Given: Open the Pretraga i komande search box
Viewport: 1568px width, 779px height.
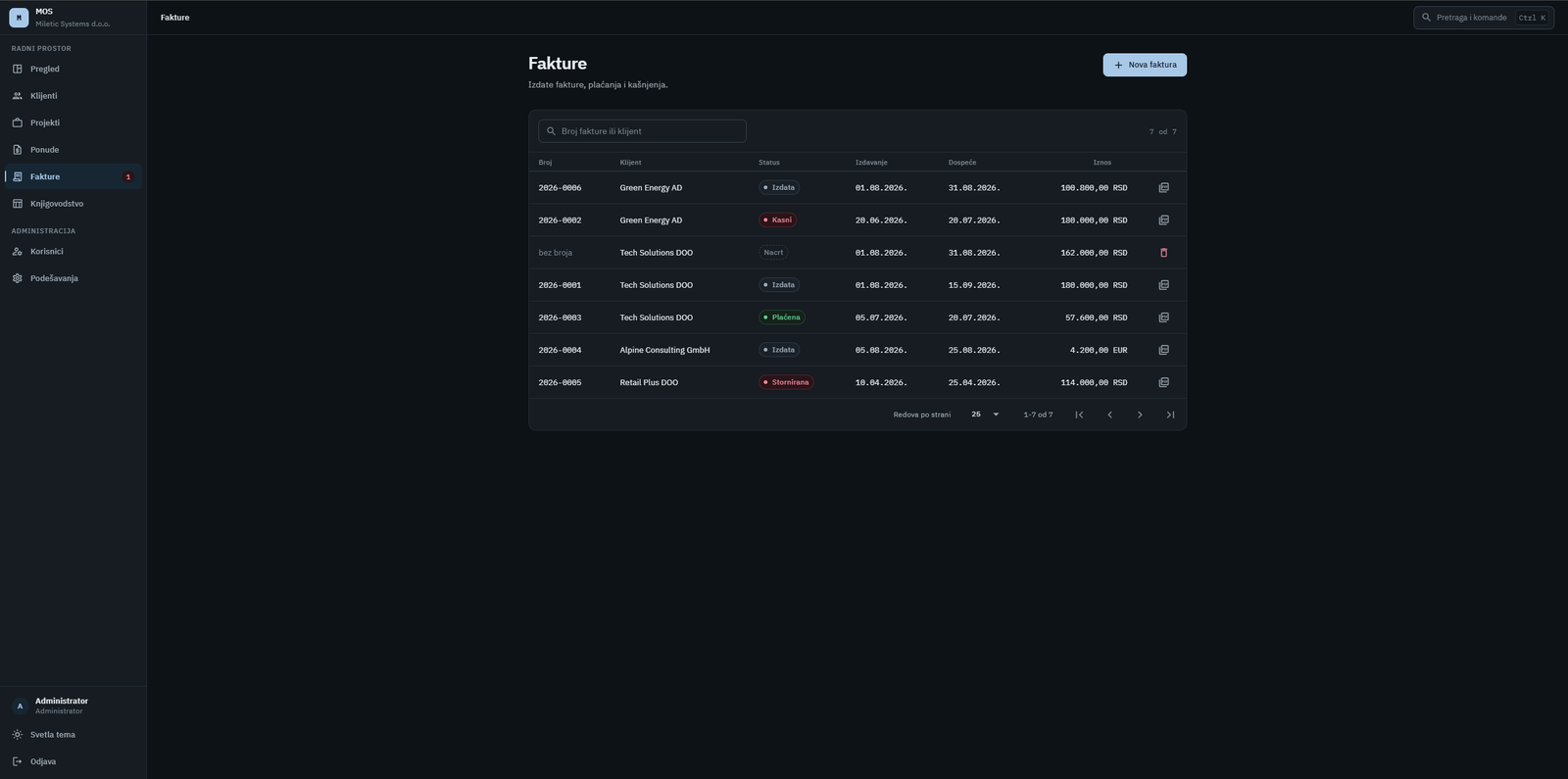Looking at the screenshot, I should 1484,18.
